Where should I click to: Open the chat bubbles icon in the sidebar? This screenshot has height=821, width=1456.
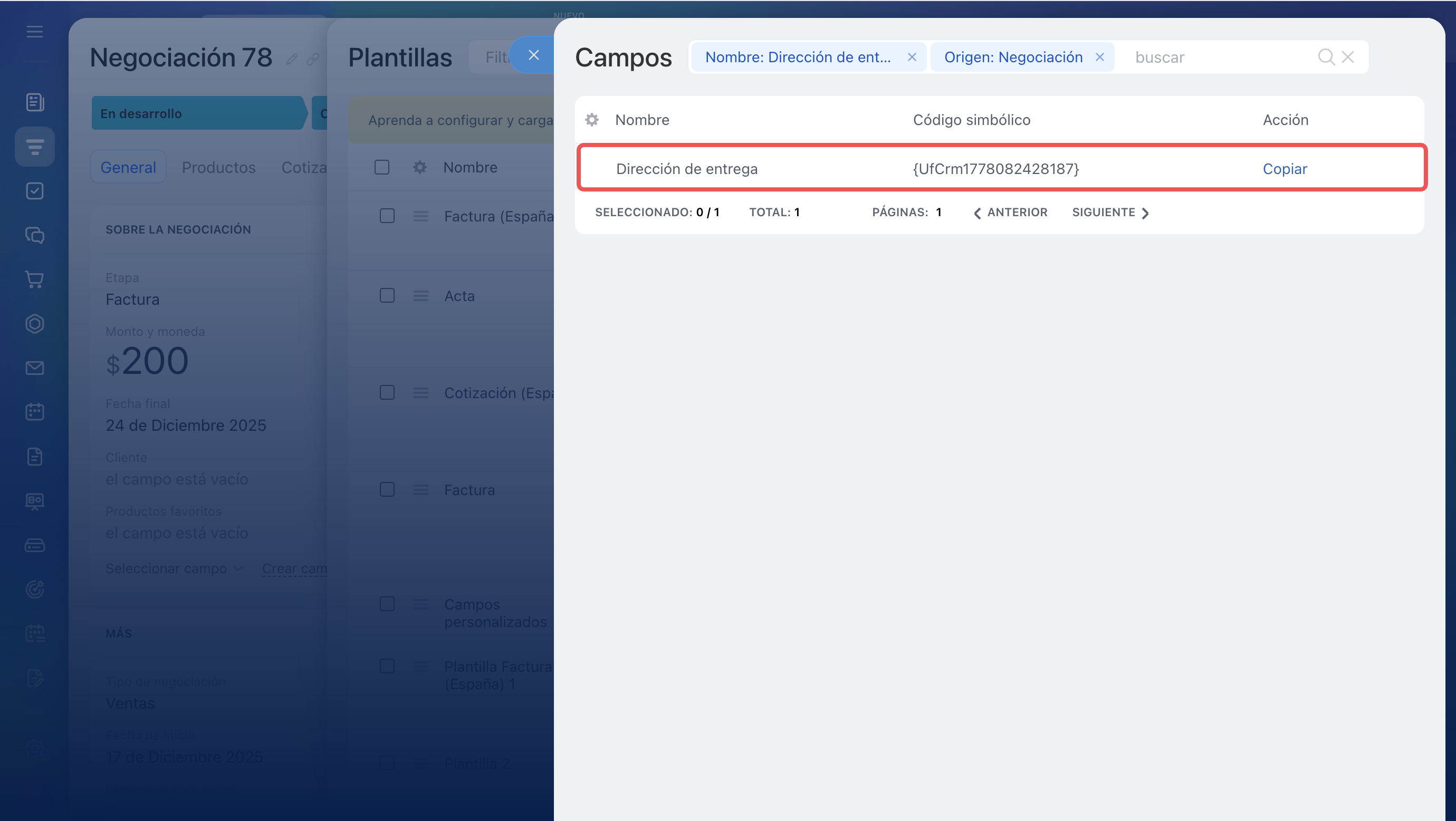34,235
